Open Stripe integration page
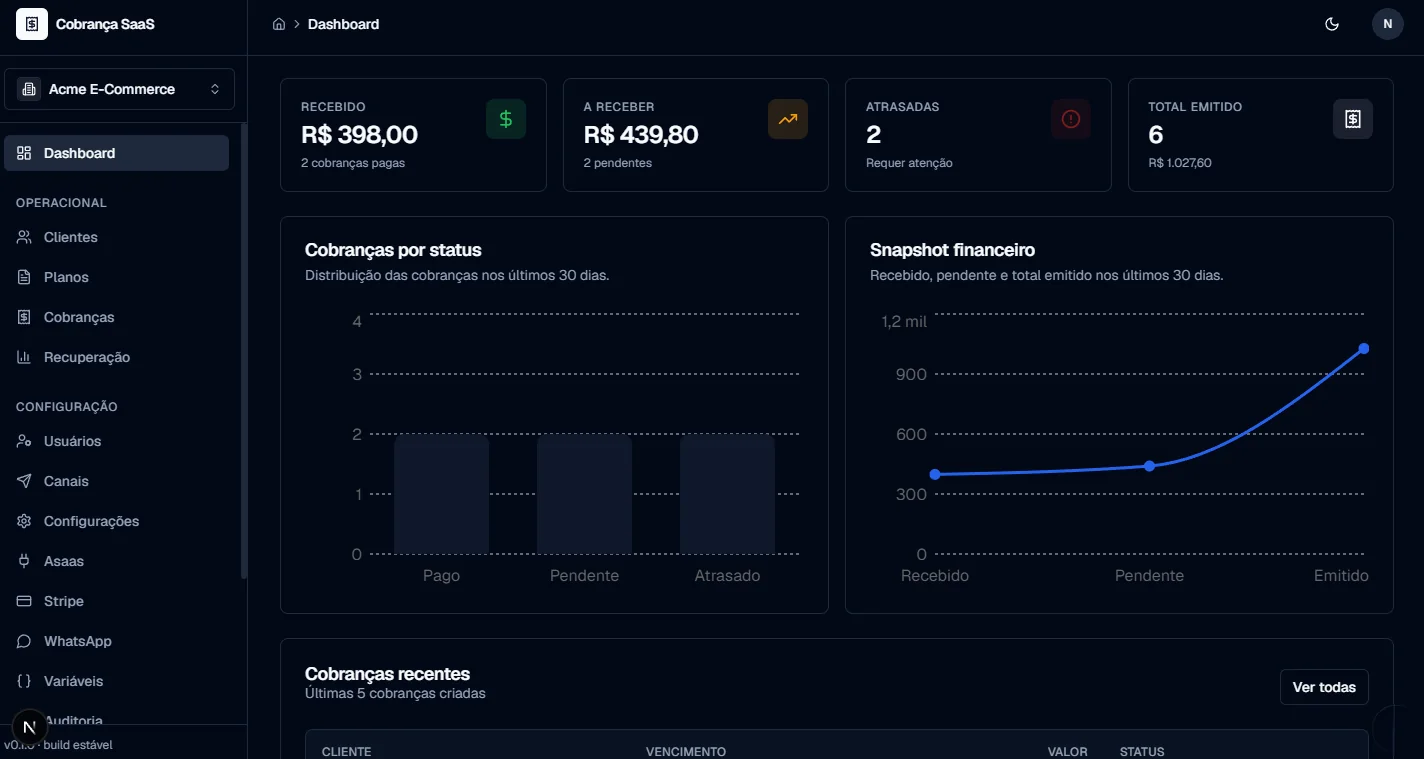This screenshot has width=1424, height=759. pyautogui.click(x=117, y=601)
